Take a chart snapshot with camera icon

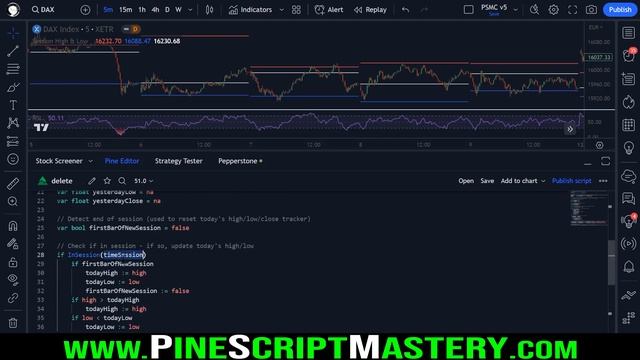click(591, 9)
